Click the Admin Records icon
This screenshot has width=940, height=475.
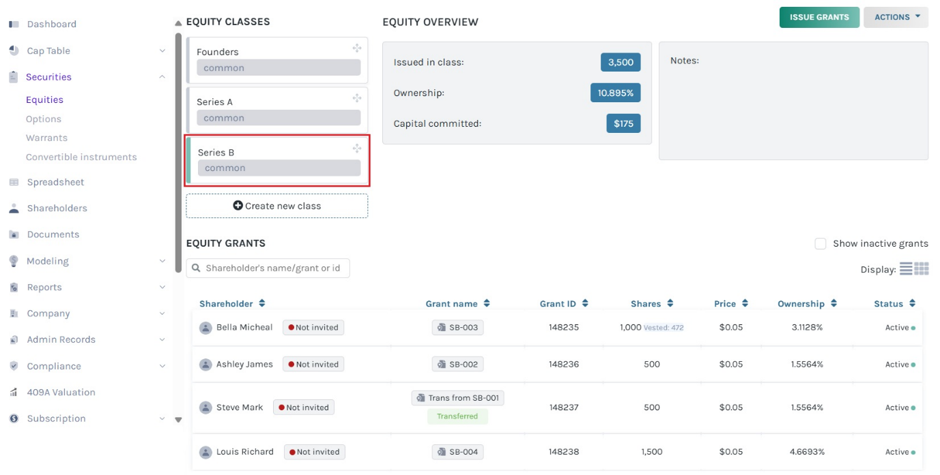click(14, 339)
